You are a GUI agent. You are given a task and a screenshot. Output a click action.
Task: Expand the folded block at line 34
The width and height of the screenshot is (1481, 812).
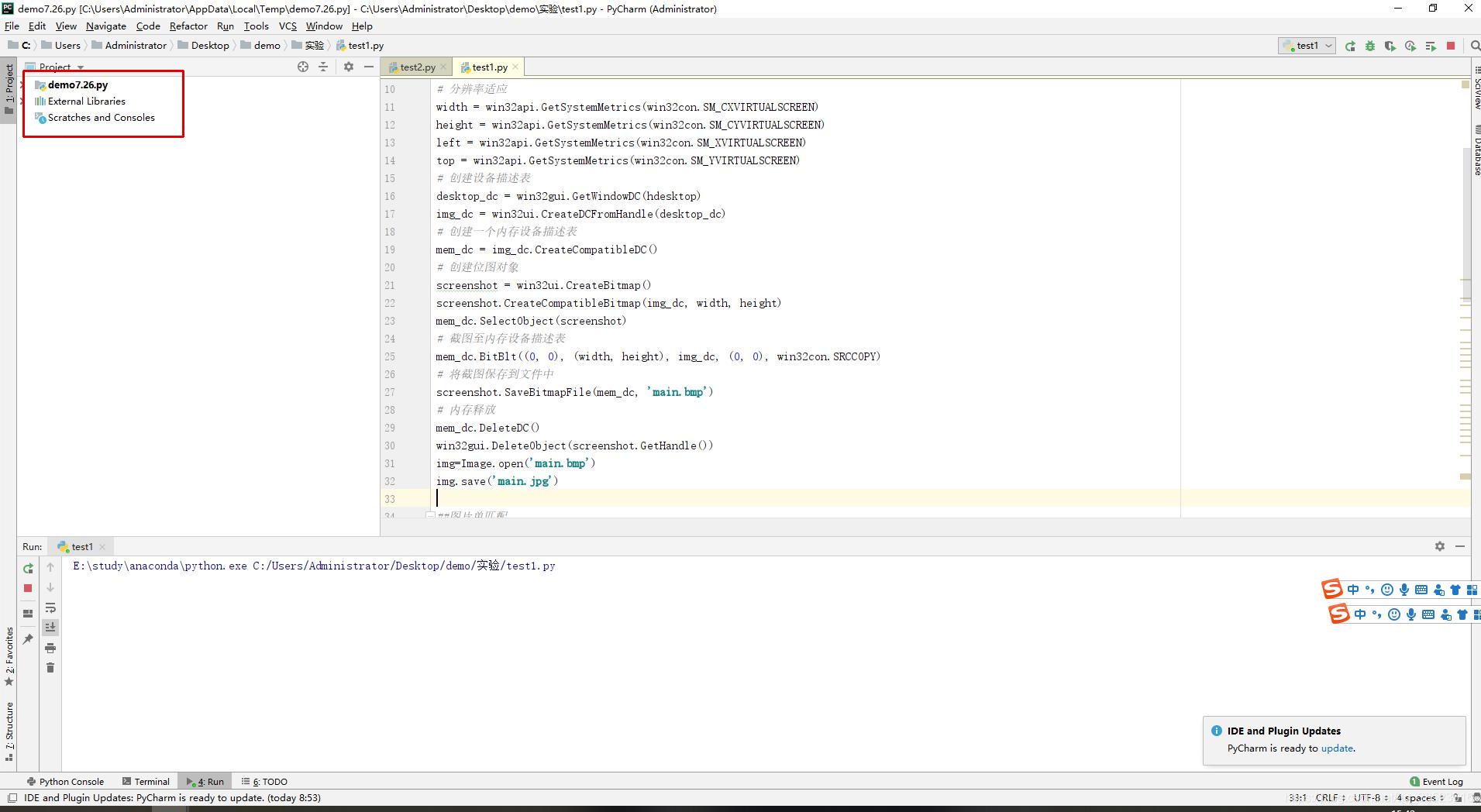pos(430,515)
